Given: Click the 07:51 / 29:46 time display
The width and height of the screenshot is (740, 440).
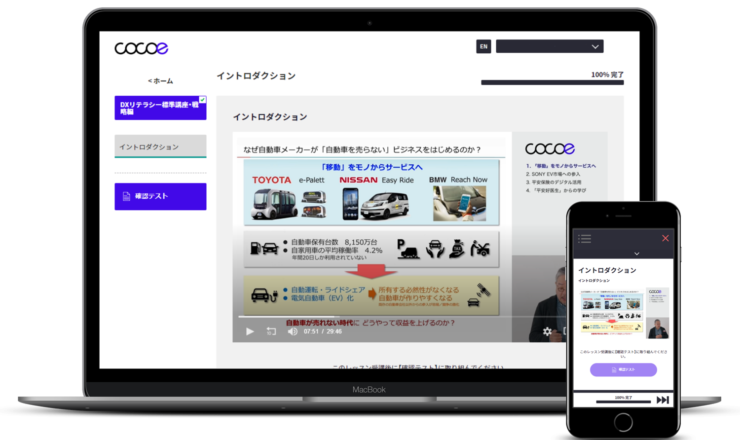Looking at the screenshot, I should 323,331.
